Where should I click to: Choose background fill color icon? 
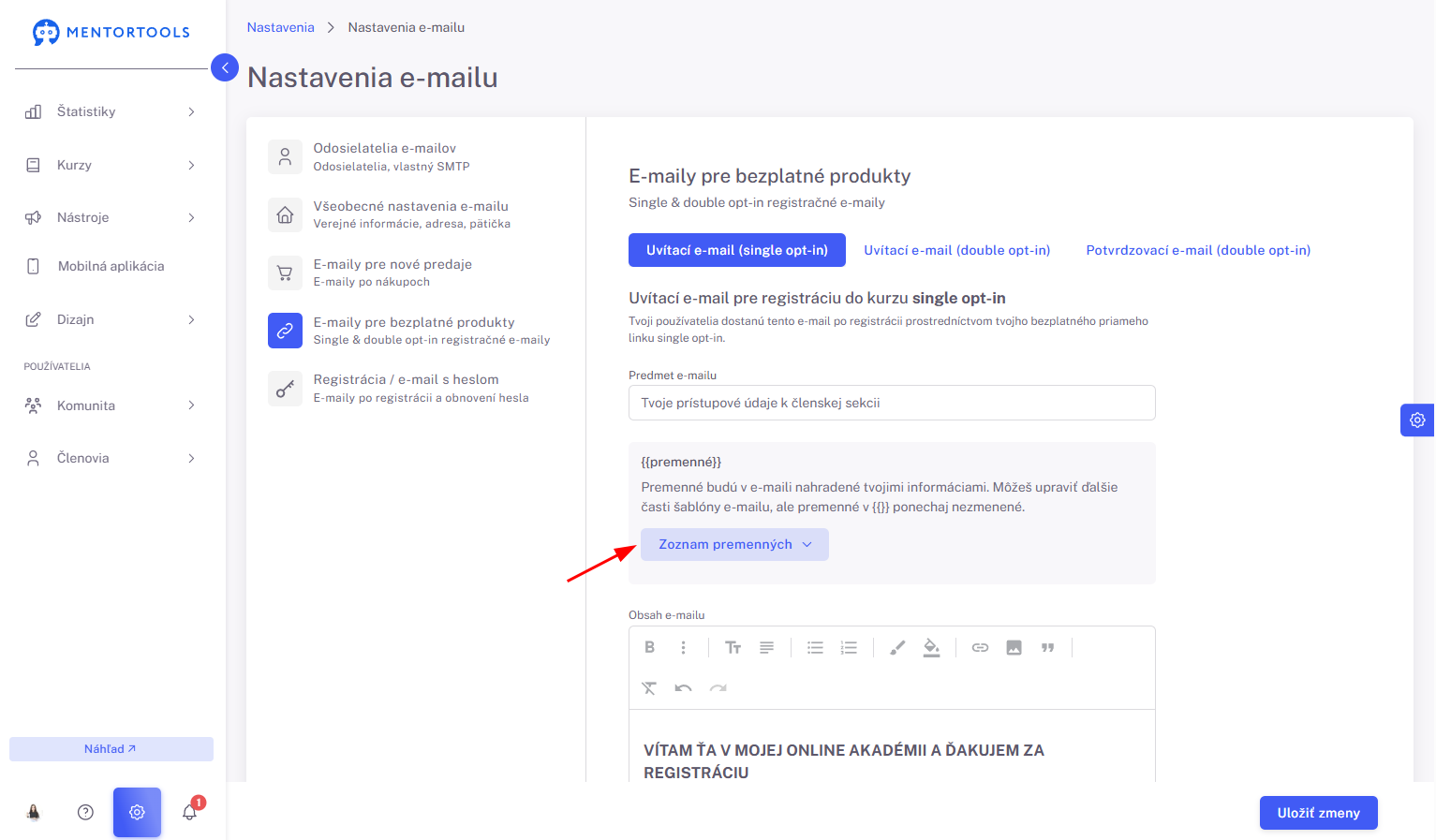tap(931, 647)
